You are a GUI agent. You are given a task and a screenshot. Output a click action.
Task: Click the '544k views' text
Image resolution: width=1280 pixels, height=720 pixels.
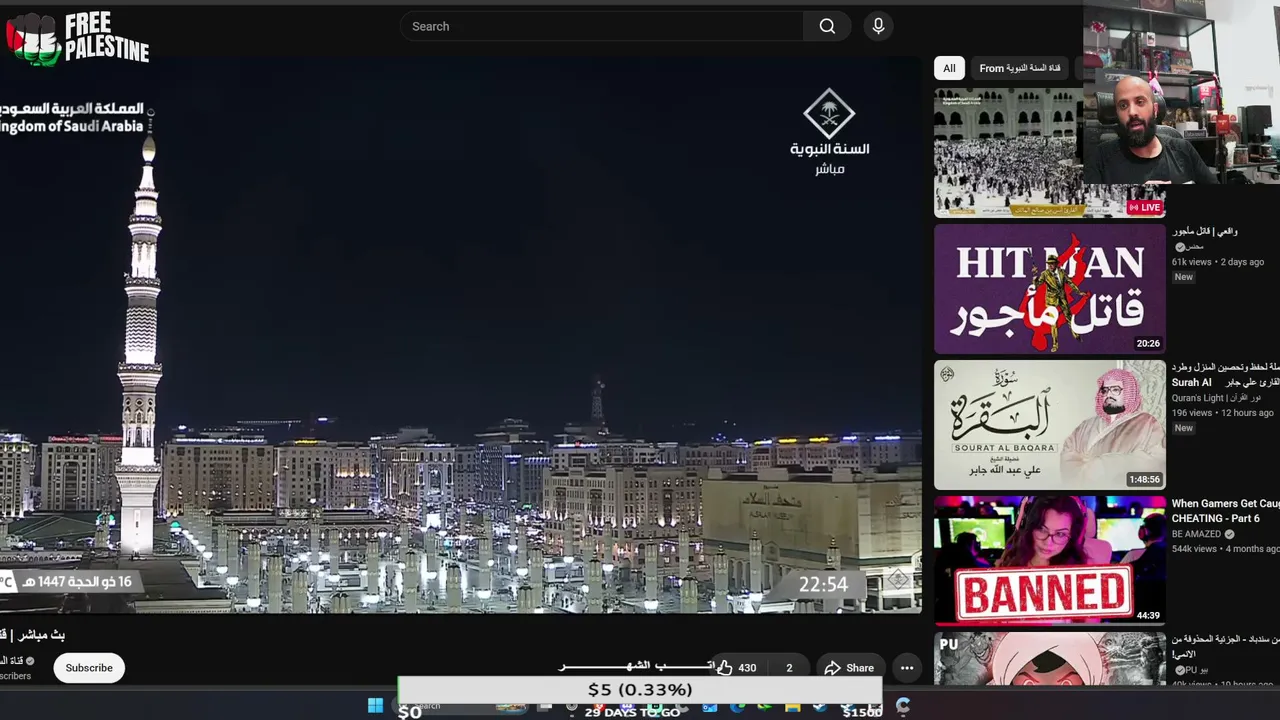click(1194, 549)
